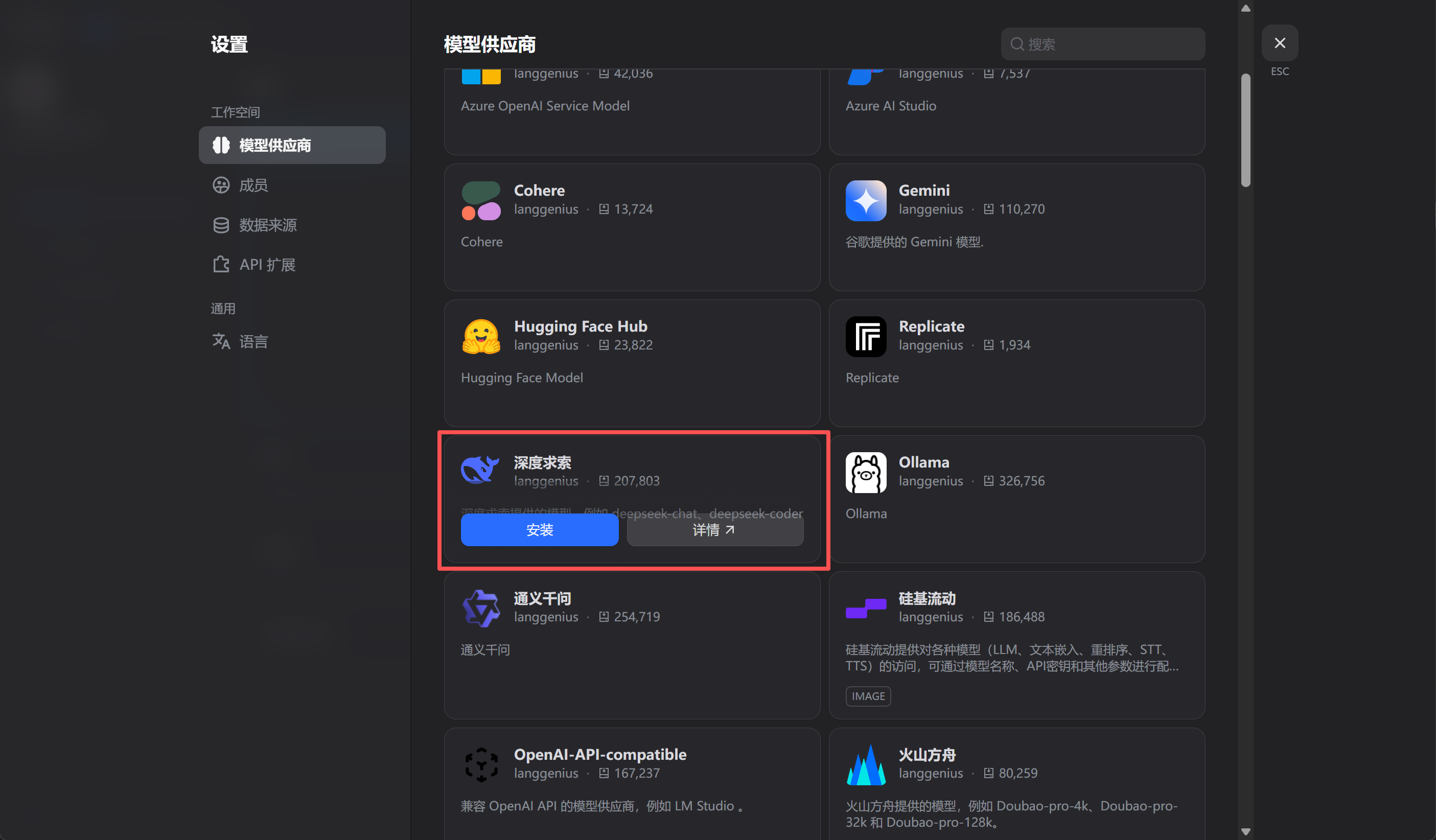Click the download count icon for Gemini
The image size is (1436, 840).
[989, 209]
